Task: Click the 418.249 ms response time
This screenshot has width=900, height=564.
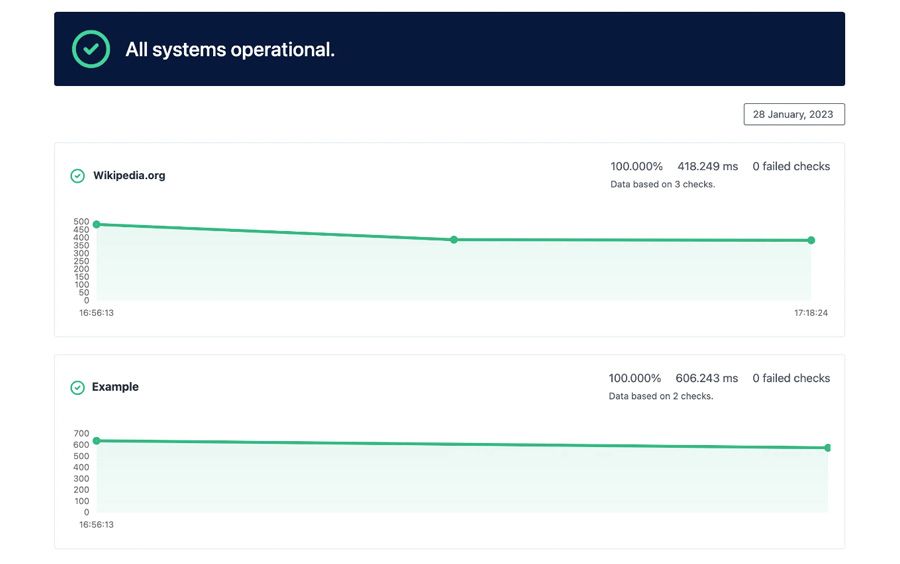Action: 707,166
